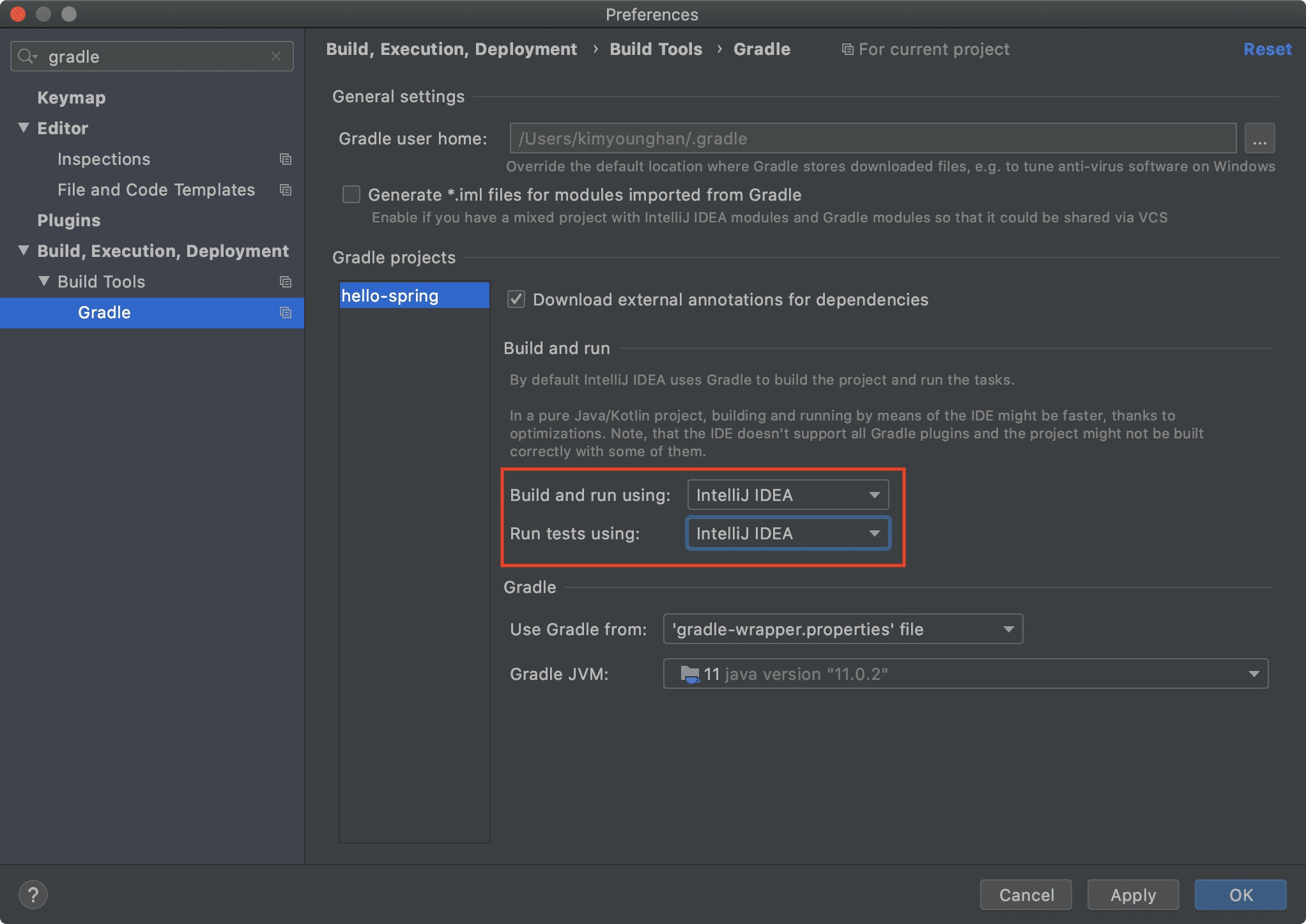Open the Use Gradle from dropdown

pos(843,629)
